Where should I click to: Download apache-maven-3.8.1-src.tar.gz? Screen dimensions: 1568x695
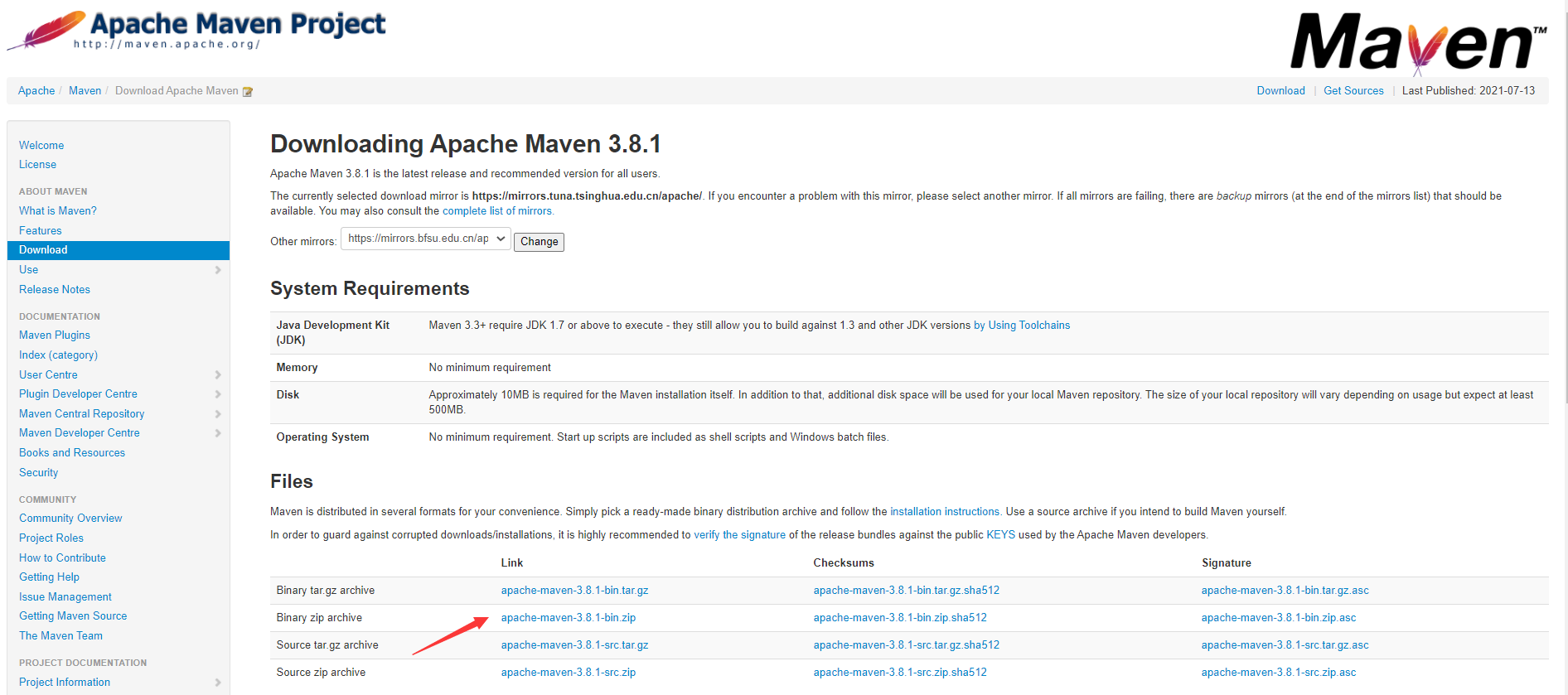(574, 645)
